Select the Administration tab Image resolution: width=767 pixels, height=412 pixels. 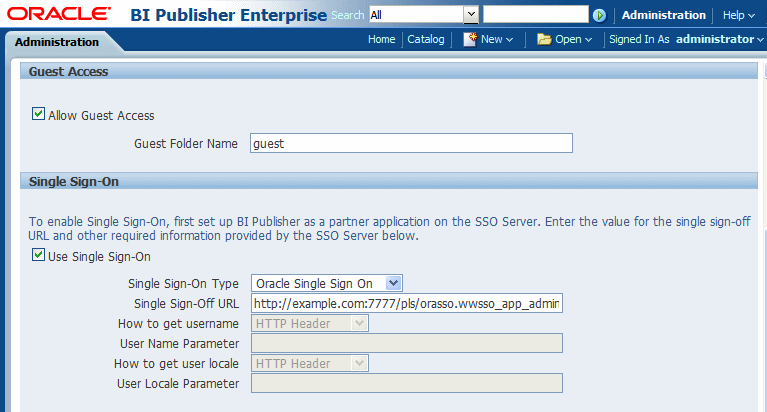(57, 42)
